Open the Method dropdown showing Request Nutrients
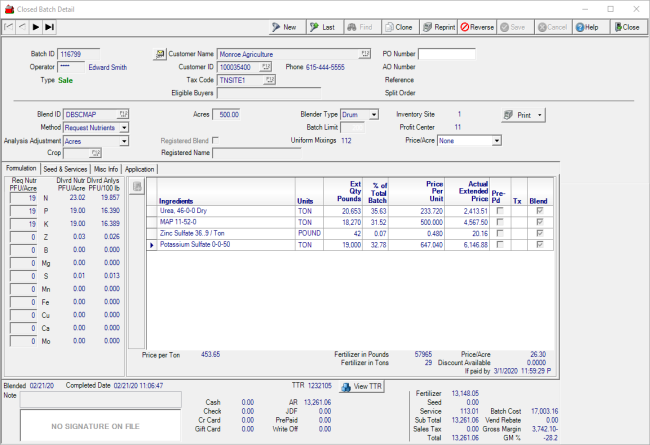Screen dimensions: 650x445 123,128
